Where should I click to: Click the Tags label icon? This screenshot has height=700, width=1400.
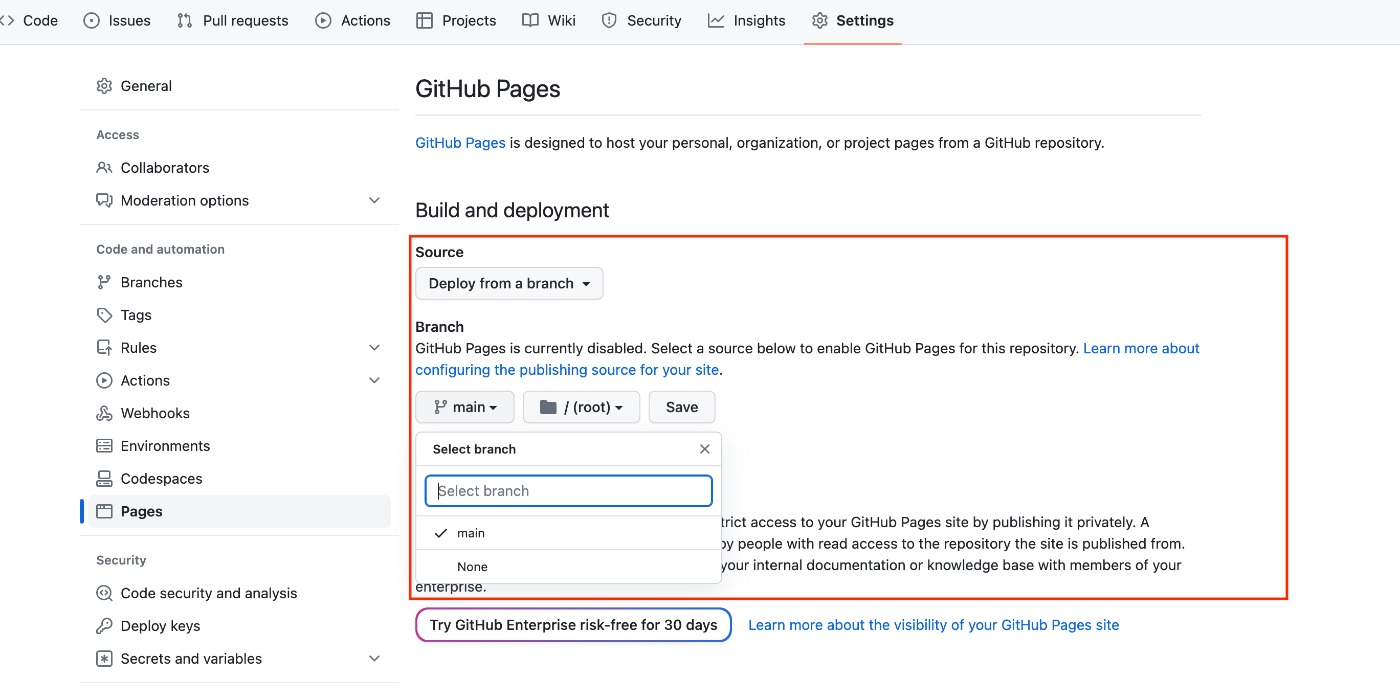pos(104,315)
